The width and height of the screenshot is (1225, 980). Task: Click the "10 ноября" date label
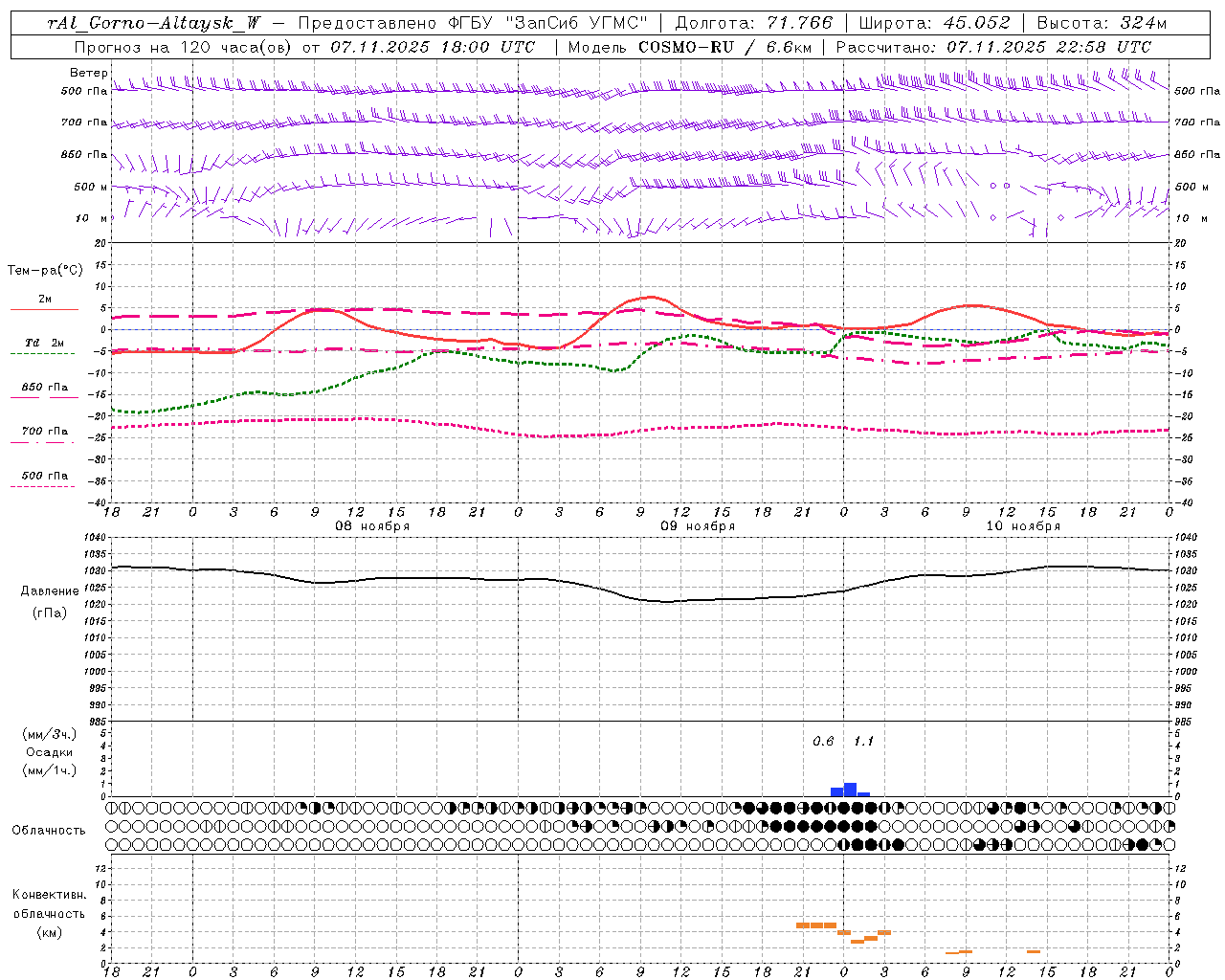[x=1023, y=526]
